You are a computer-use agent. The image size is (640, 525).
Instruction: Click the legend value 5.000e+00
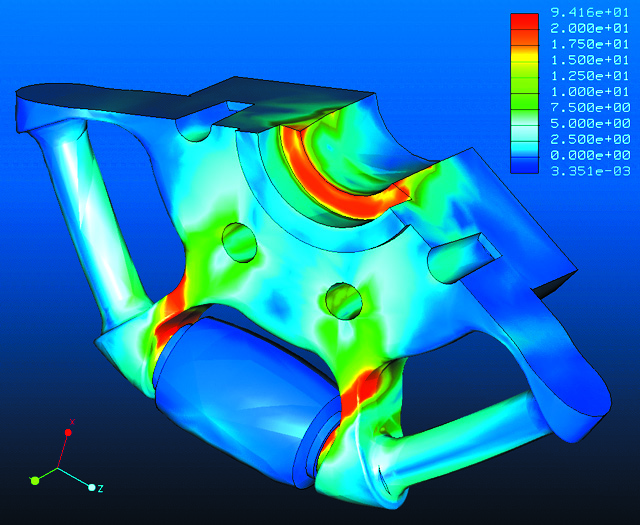pyautogui.click(x=590, y=124)
